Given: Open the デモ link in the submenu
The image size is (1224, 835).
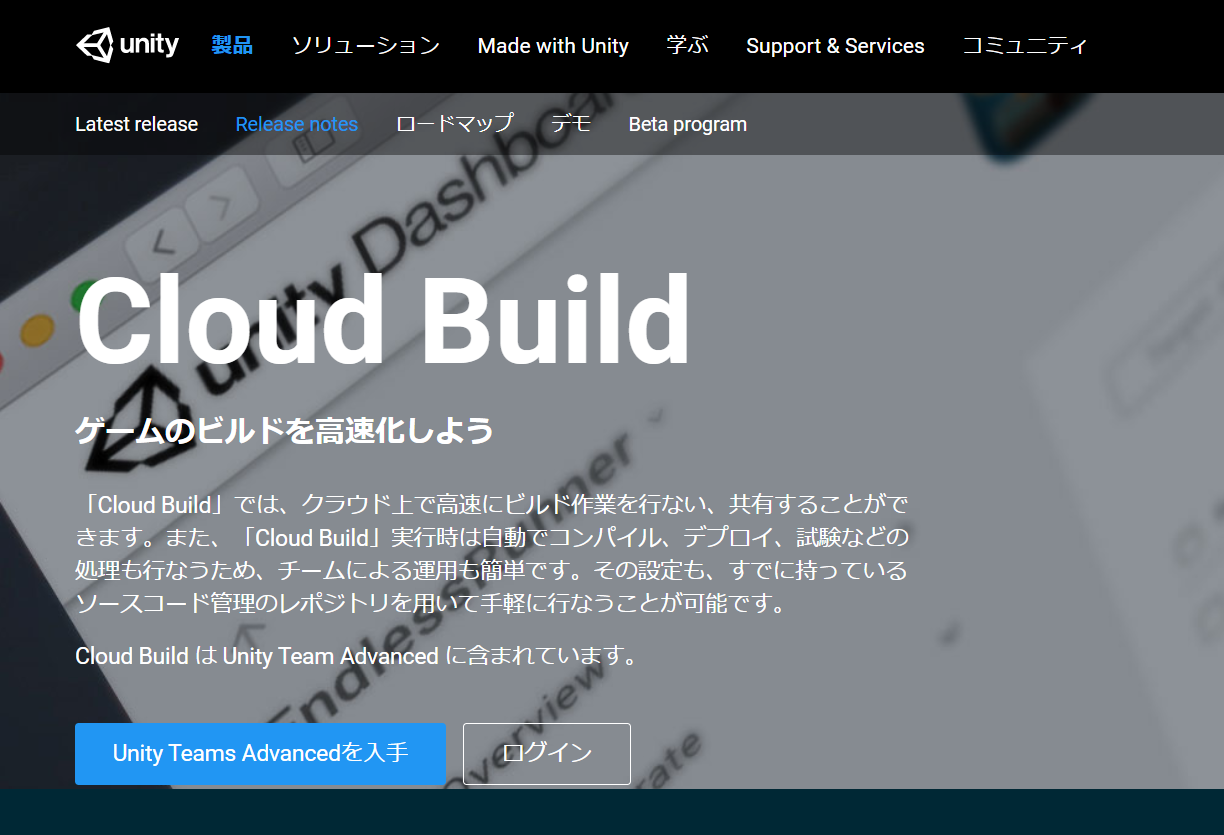Looking at the screenshot, I should pyautogui.click(x=571, y=124).
